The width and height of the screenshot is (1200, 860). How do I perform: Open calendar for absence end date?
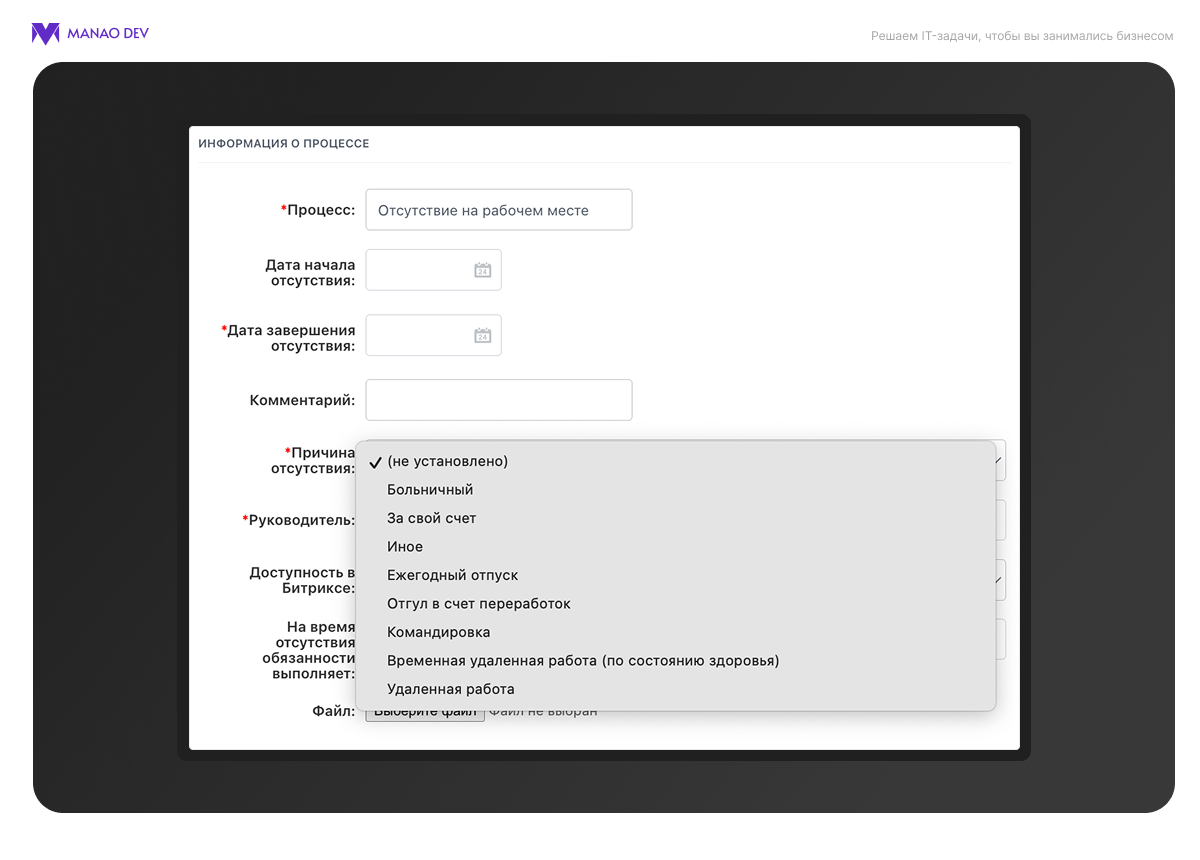[x=482, y=336]
